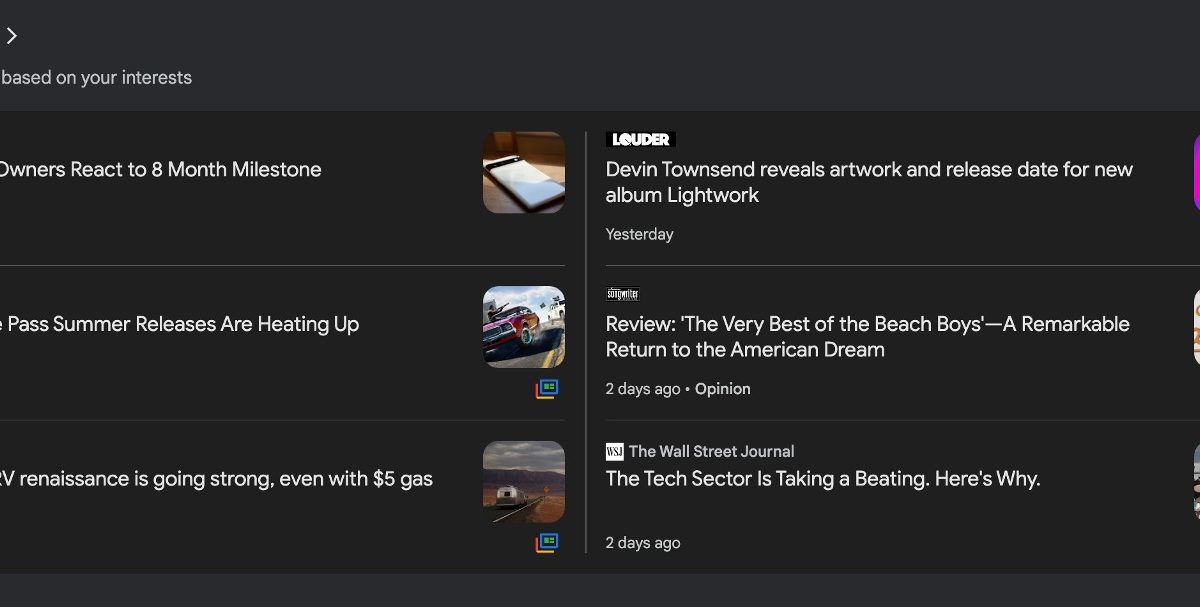Click the chevron arrow beside the section heading

coord(12,36)
